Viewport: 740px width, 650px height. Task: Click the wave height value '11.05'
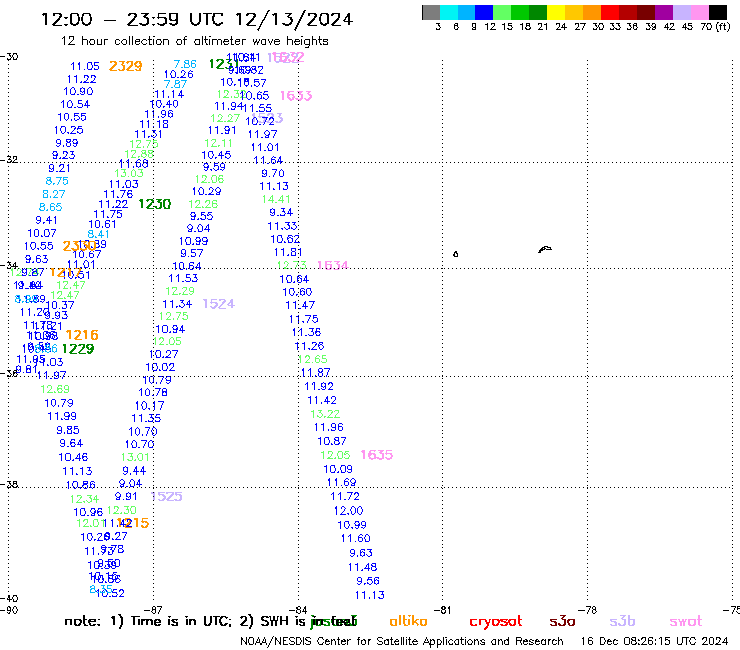pos(85,67)
